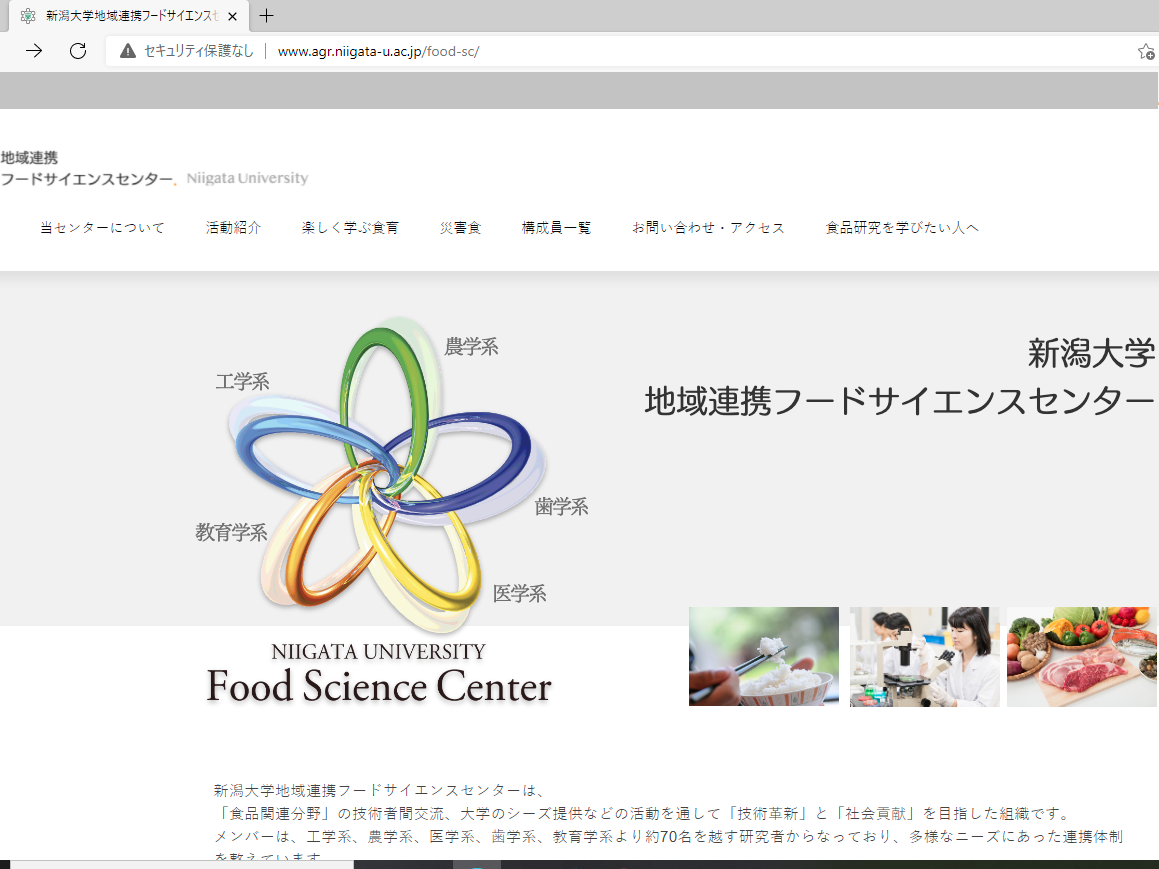Open the 活動紹介 menu item
Image resolution: width=1159 pixels, height=869 pixels.
click(x=234, y=228)
